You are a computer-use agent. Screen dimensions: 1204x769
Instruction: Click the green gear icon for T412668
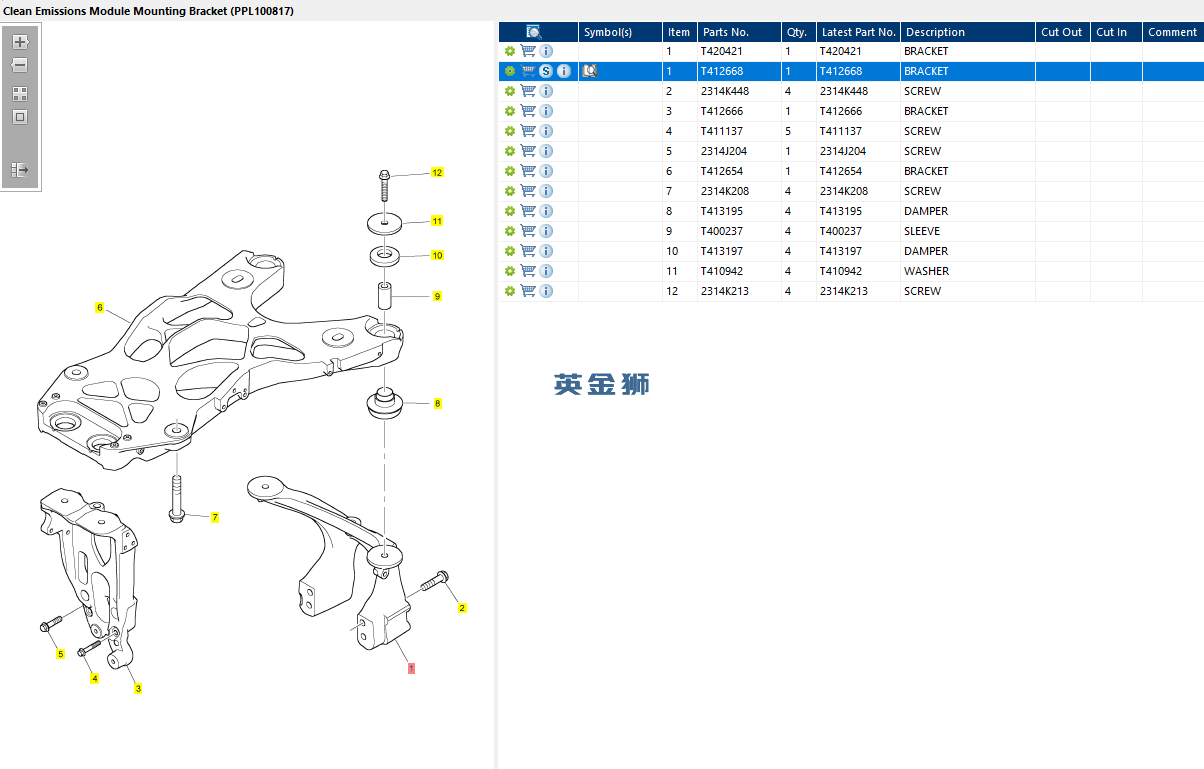coord(510,71)
